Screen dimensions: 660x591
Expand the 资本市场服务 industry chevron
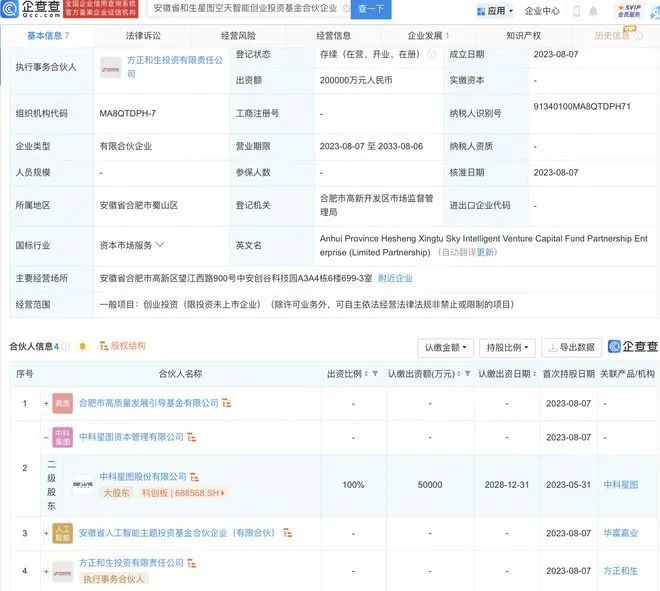tap(160, 245)
